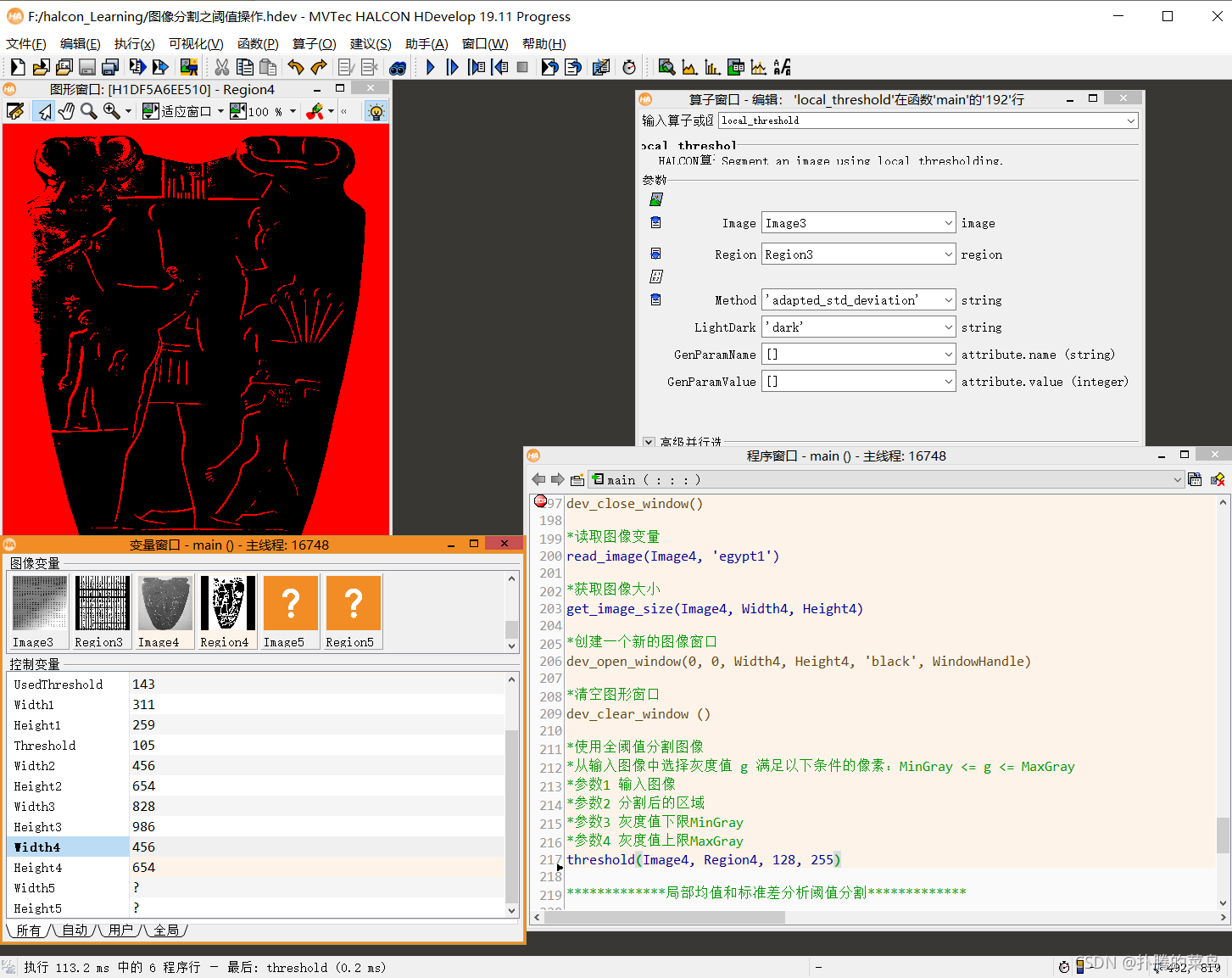Open the operator name local_threshold combo box
The width and height of the screenshot is (1232, 978).
(x=928, y=120)
